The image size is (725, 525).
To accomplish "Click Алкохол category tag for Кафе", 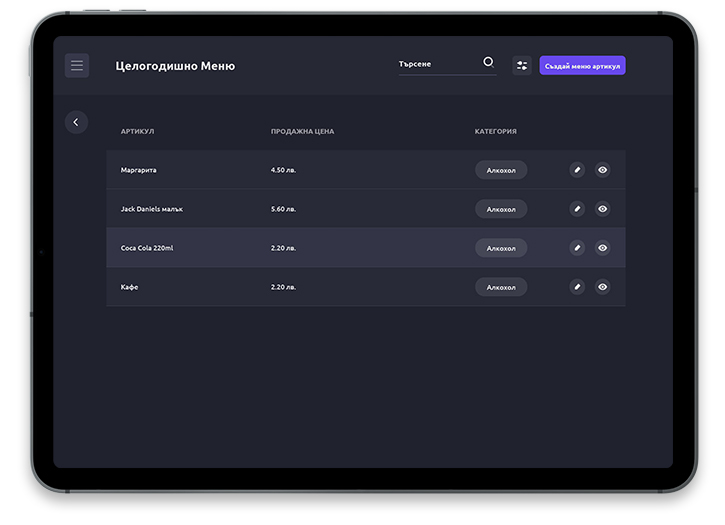I will coord(501,287).
